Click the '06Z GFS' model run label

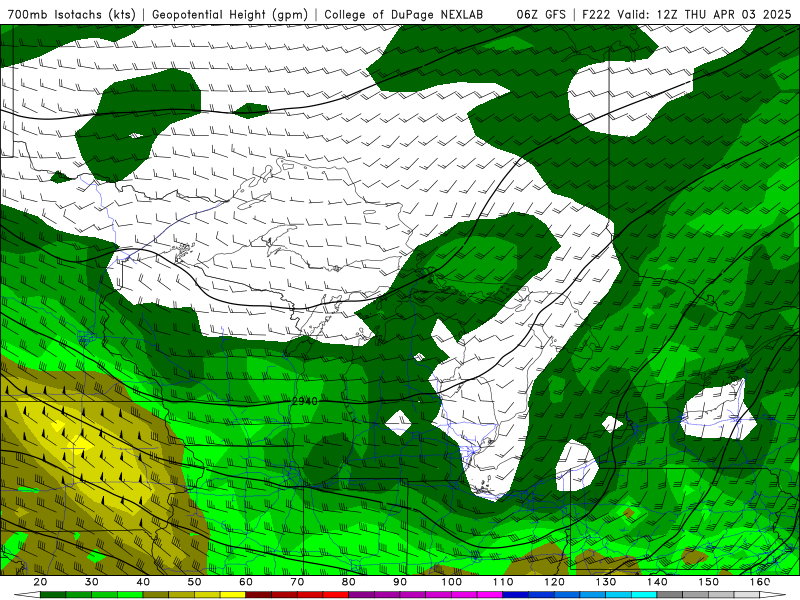pos(541,15)
